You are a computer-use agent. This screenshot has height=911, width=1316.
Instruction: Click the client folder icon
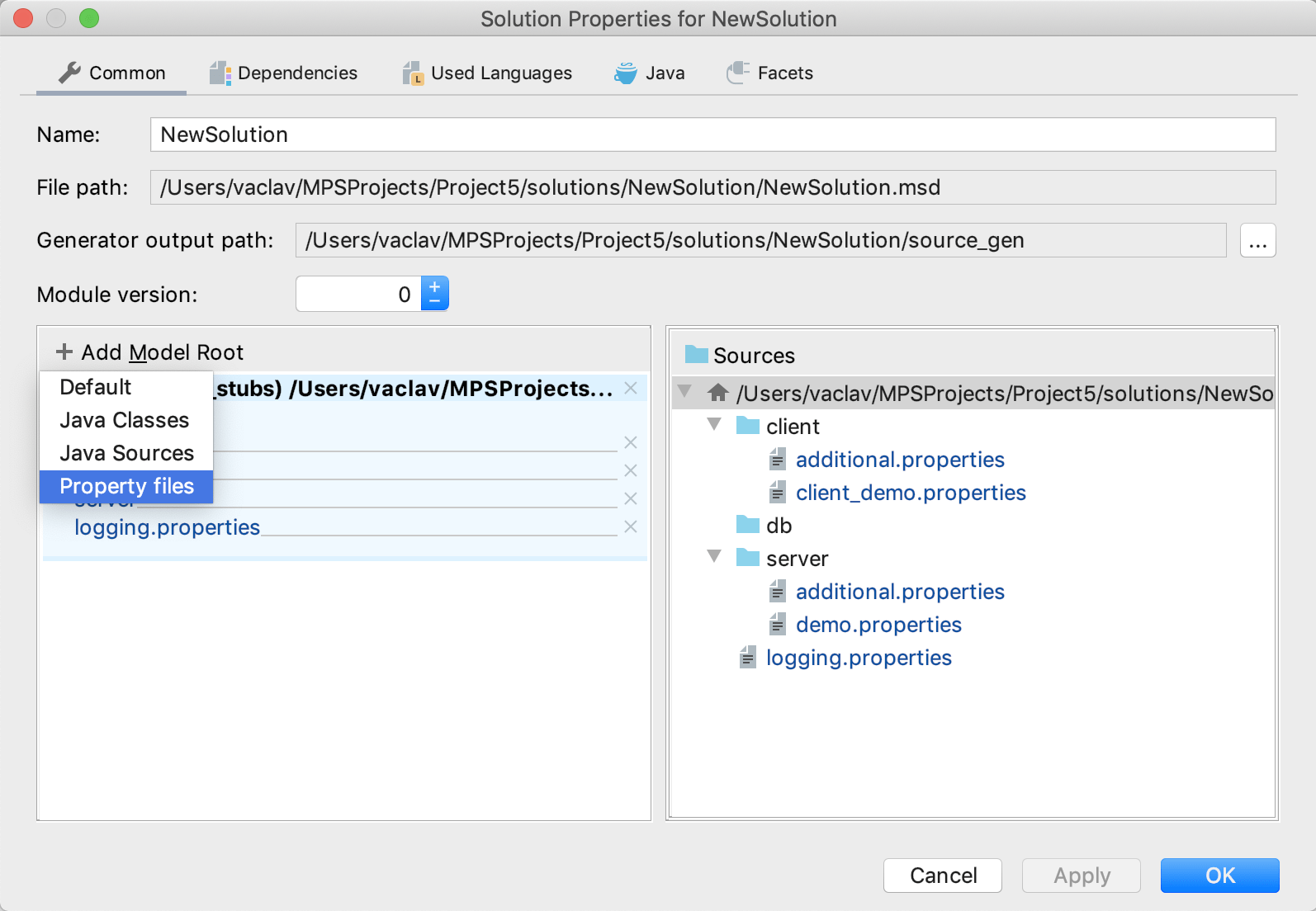(x=748, y=426)
